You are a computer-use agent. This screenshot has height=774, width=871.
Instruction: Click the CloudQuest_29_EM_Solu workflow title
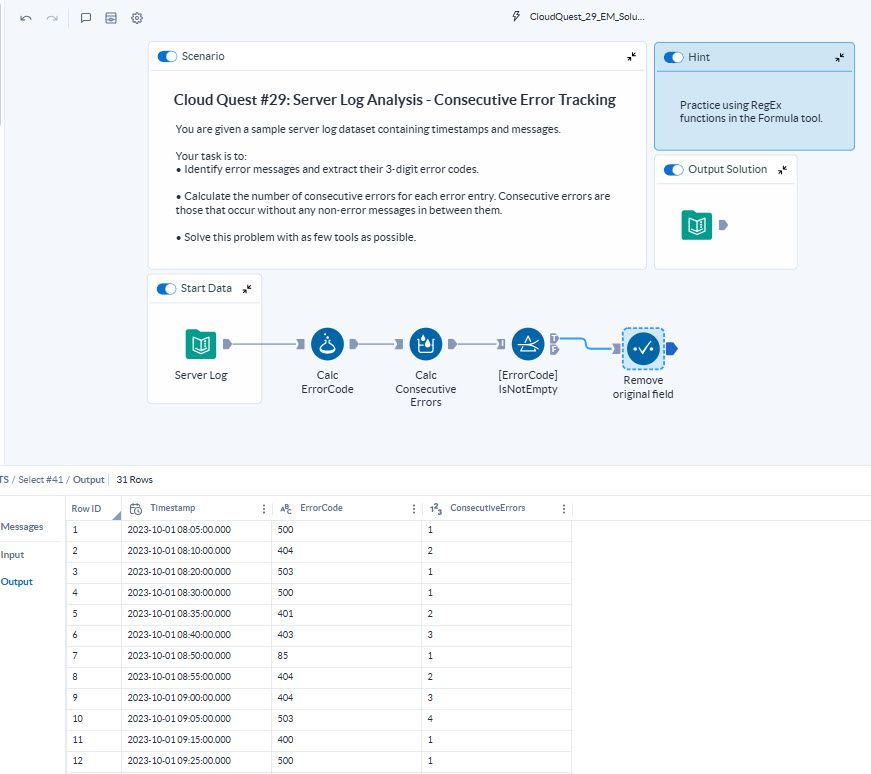pyautogui.click(x=587, y=17)
